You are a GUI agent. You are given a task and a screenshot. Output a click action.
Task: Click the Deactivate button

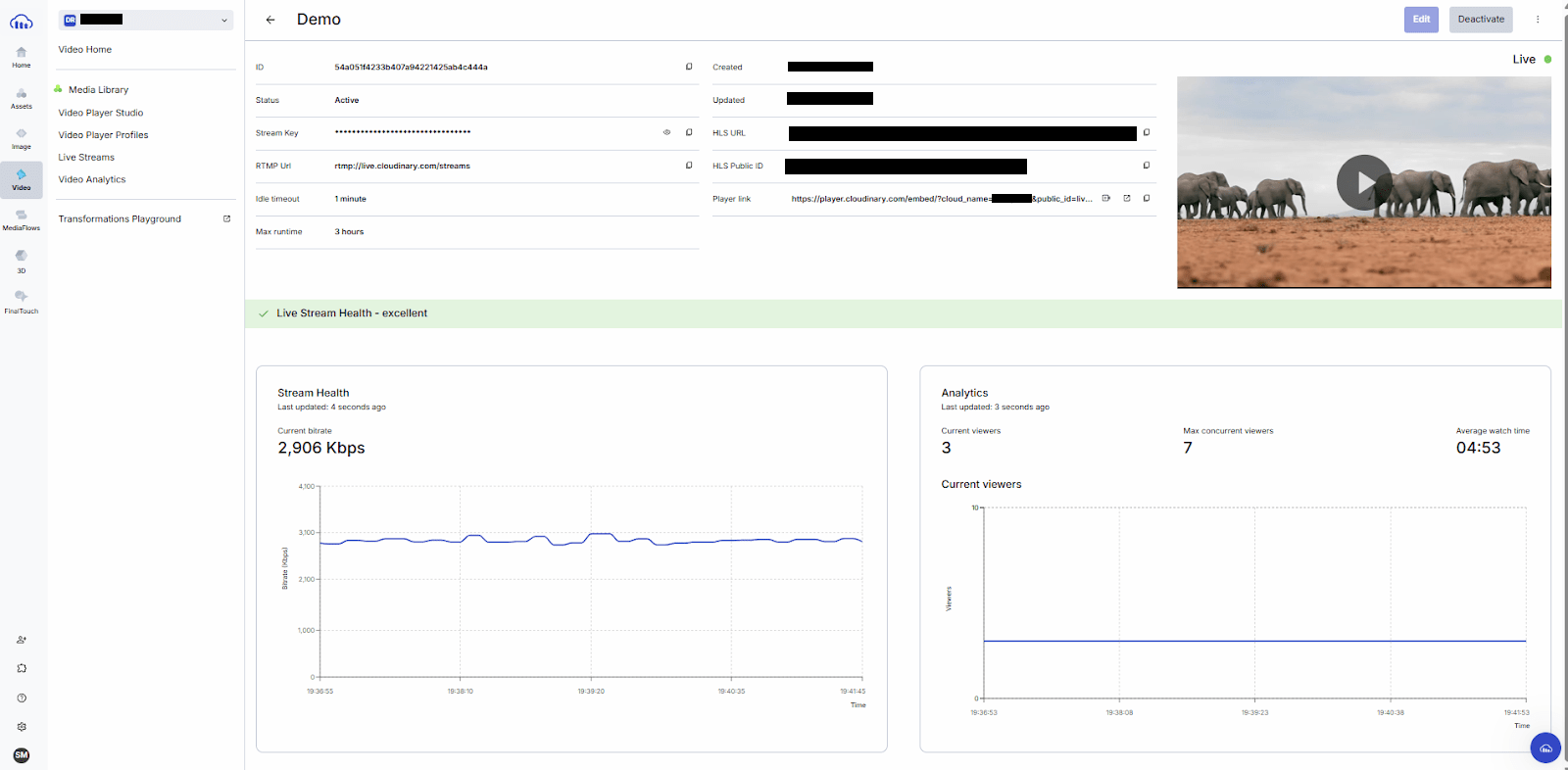tap(1480, 20)
